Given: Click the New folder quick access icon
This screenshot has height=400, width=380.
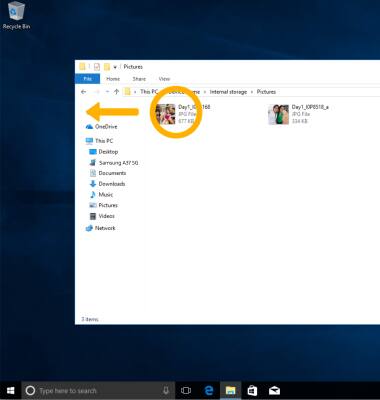Looking at the screenshot, I should [107, 67].
